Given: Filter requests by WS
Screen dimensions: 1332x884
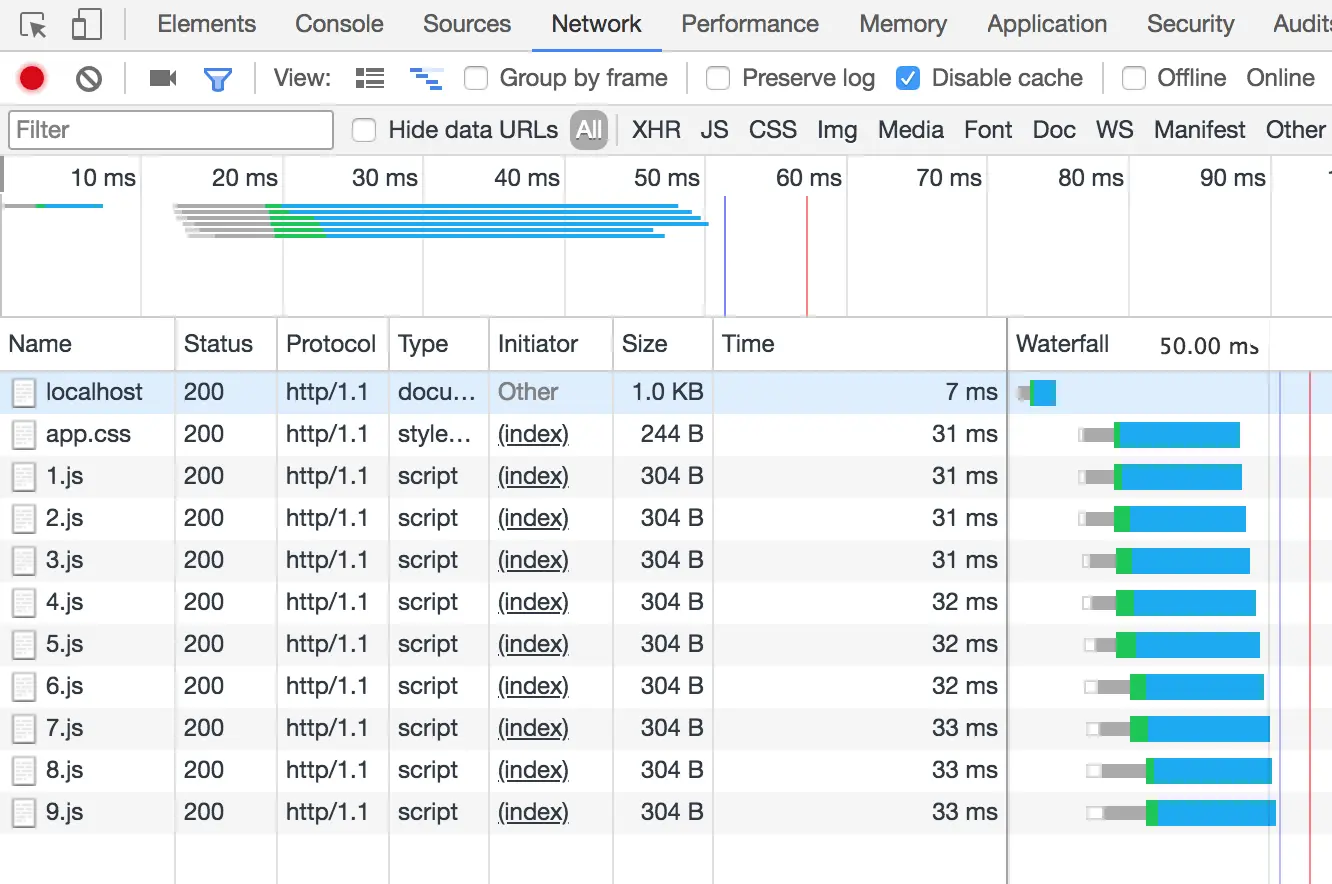Looking at the screenshot, I should point(1114,130).
